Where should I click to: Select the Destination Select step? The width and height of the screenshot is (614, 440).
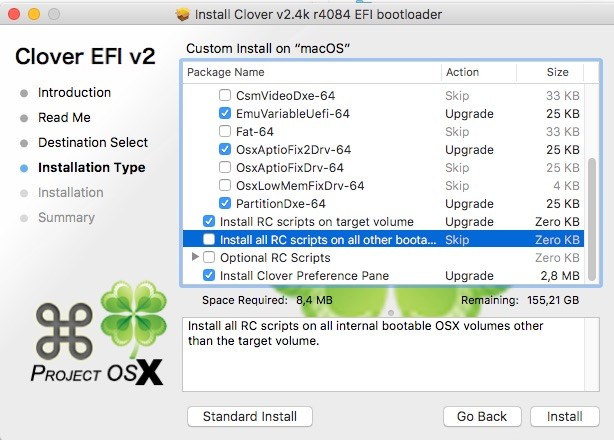(93, 142)
